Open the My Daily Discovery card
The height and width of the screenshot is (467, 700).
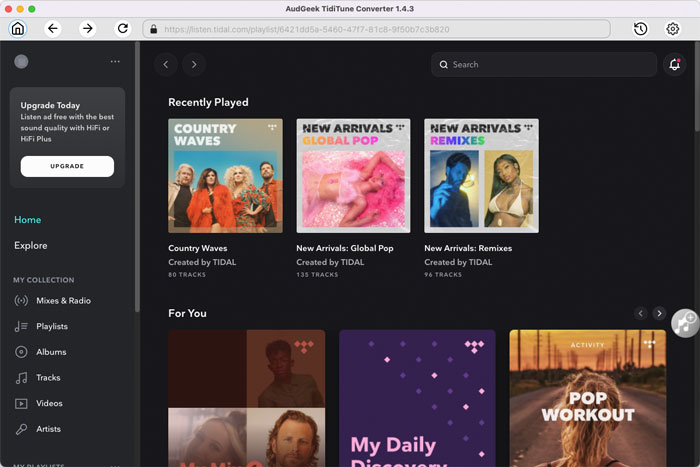(x=417, y=398)
